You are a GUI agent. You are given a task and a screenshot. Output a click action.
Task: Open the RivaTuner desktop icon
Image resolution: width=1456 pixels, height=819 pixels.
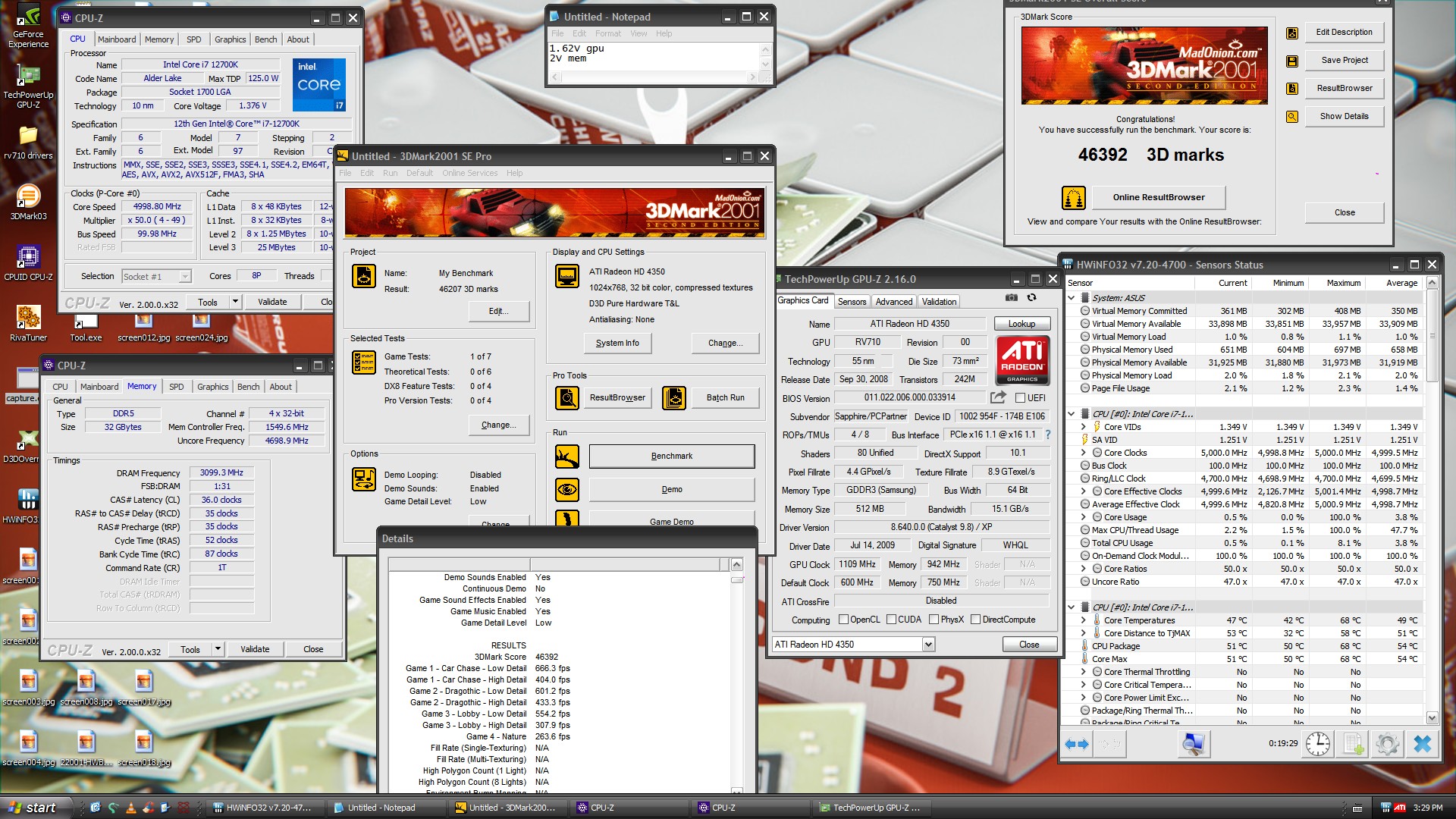tap(28, 323)
